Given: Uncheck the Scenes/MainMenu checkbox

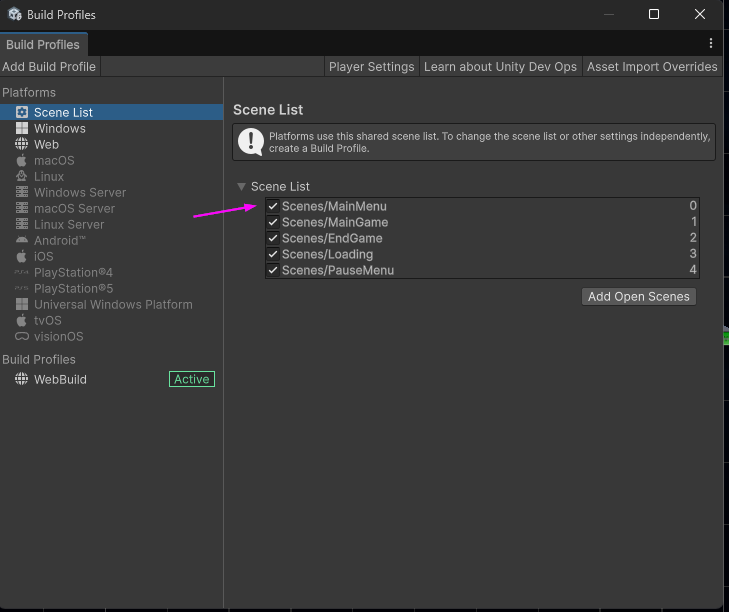Looking at the screenshot, I should 273,206.
